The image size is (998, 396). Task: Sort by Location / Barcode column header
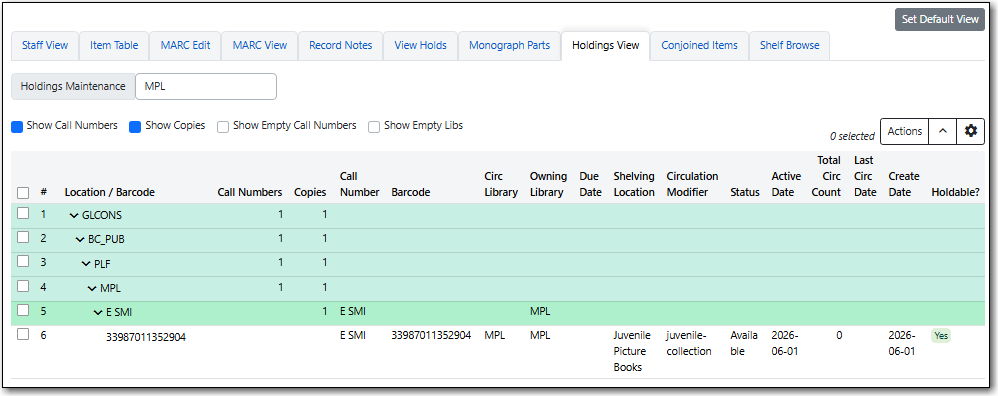coord(109,192)
